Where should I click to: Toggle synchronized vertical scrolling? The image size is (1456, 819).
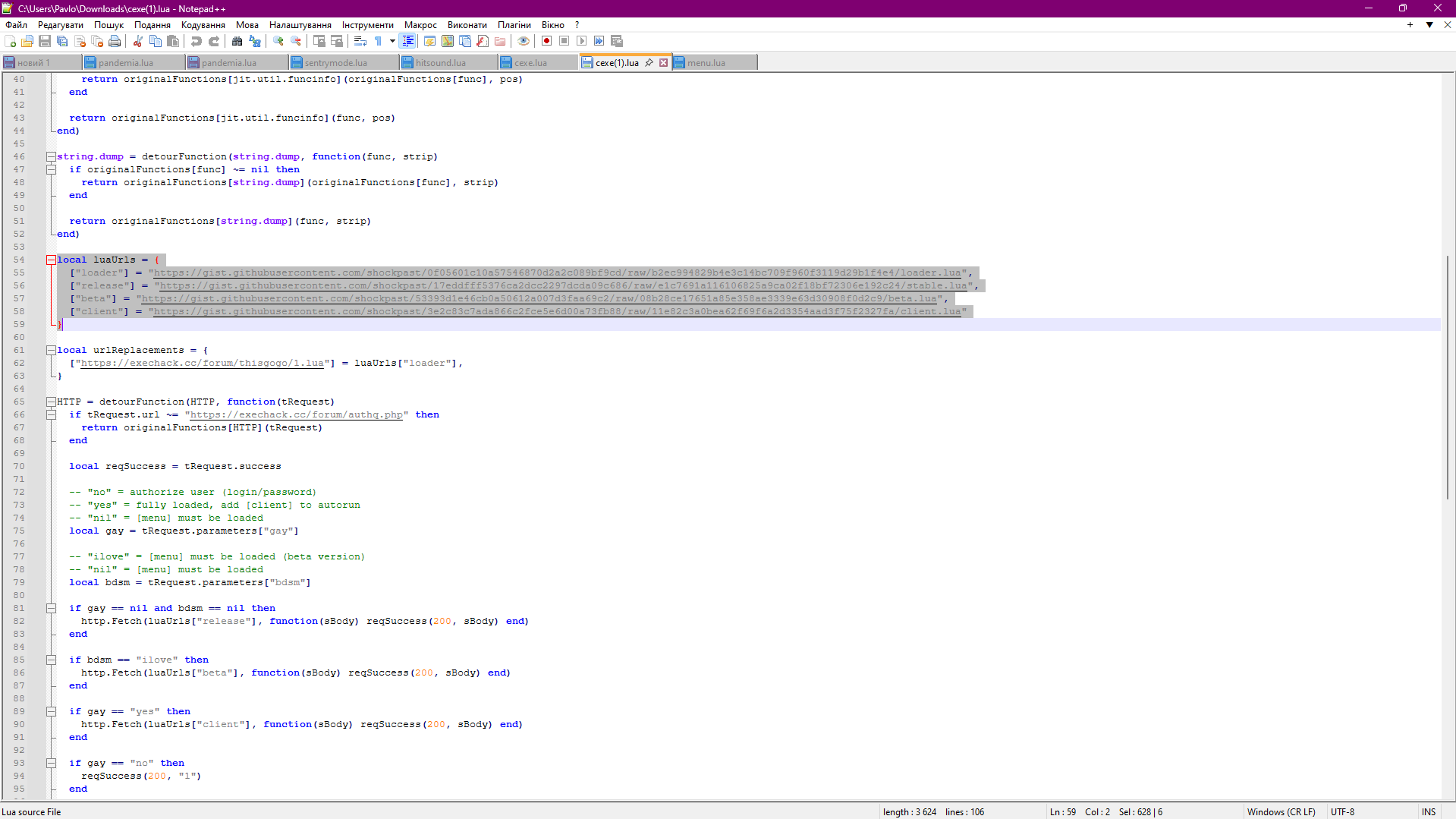click(x=319, y=41)
